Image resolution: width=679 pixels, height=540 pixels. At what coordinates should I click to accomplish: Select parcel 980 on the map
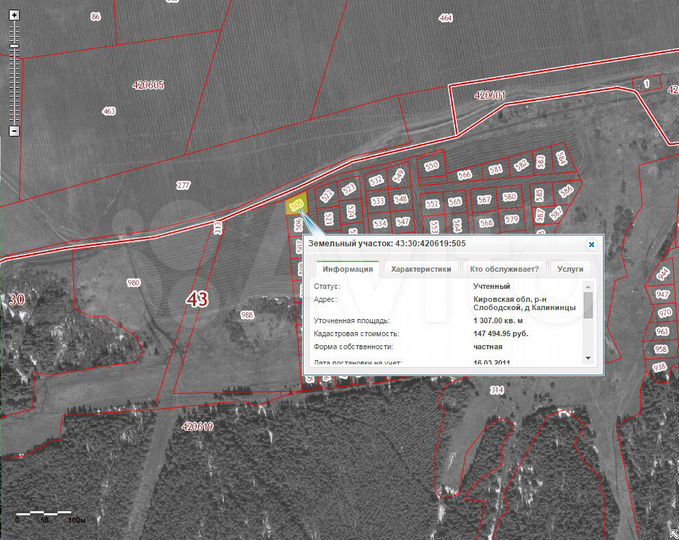[133, 283]
